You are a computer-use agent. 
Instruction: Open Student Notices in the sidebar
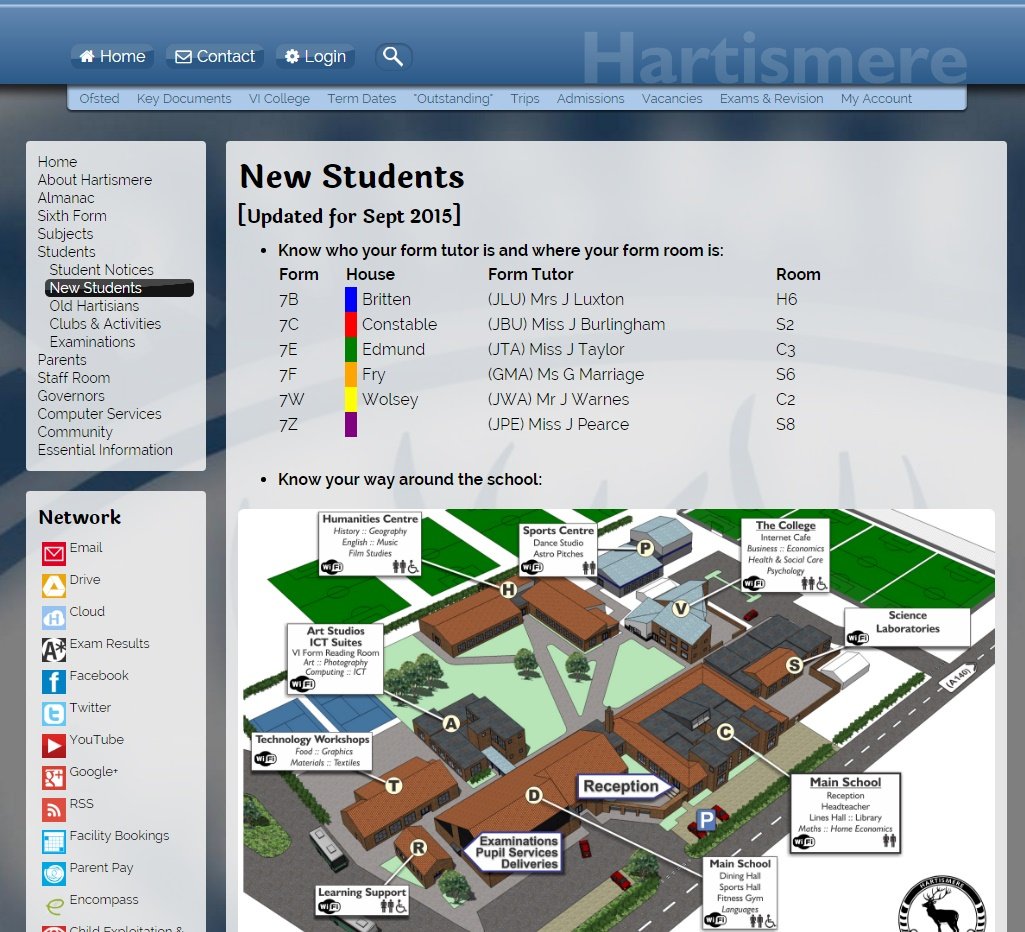coord(101,270)
